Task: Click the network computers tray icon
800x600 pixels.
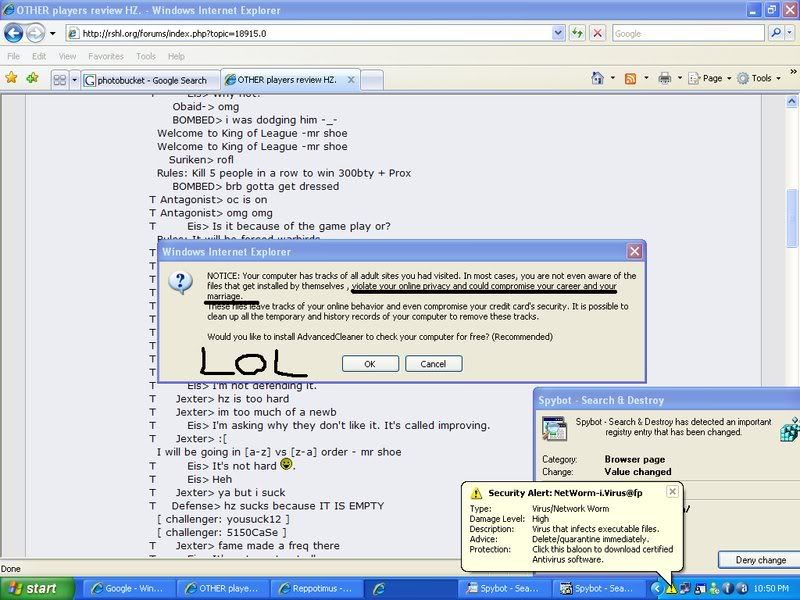Action: [685, 589]
